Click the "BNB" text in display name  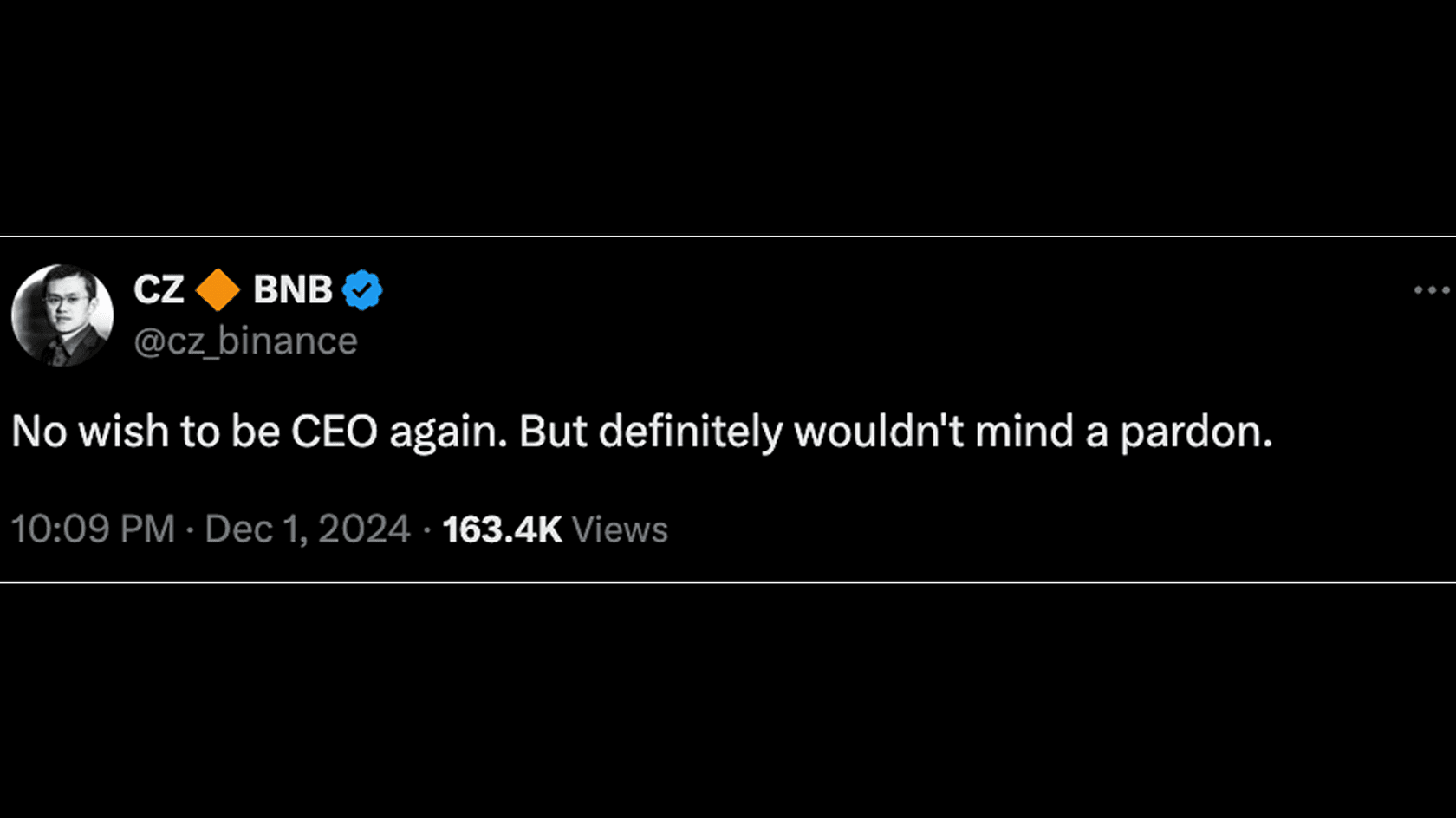tap(292, 289)
